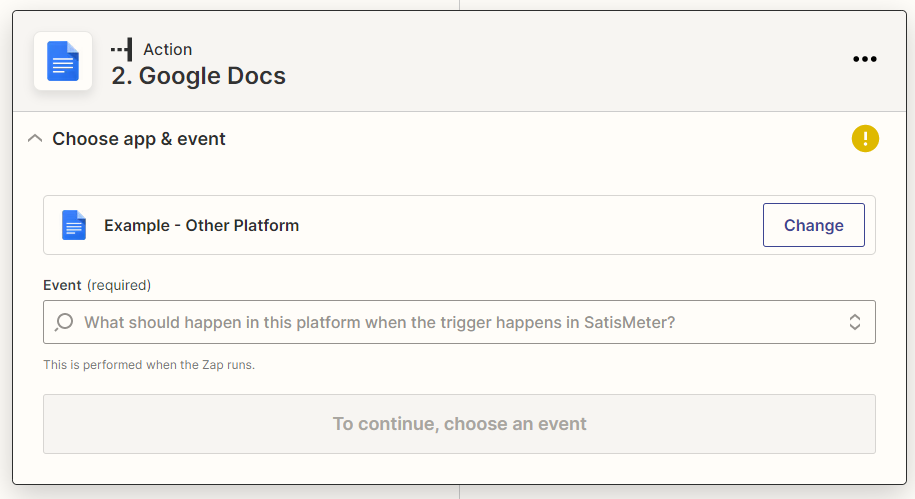Click the Event (required) field label
Image resolution: width=915 pixels, height=499 pixels.
coord(97,285)
